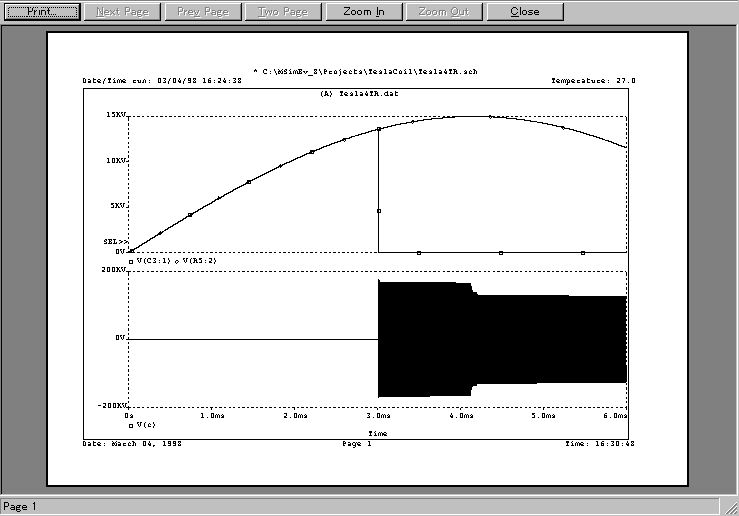Click the Temperature: 27.0 label
The image size is (739, 516).
[593, 80]
